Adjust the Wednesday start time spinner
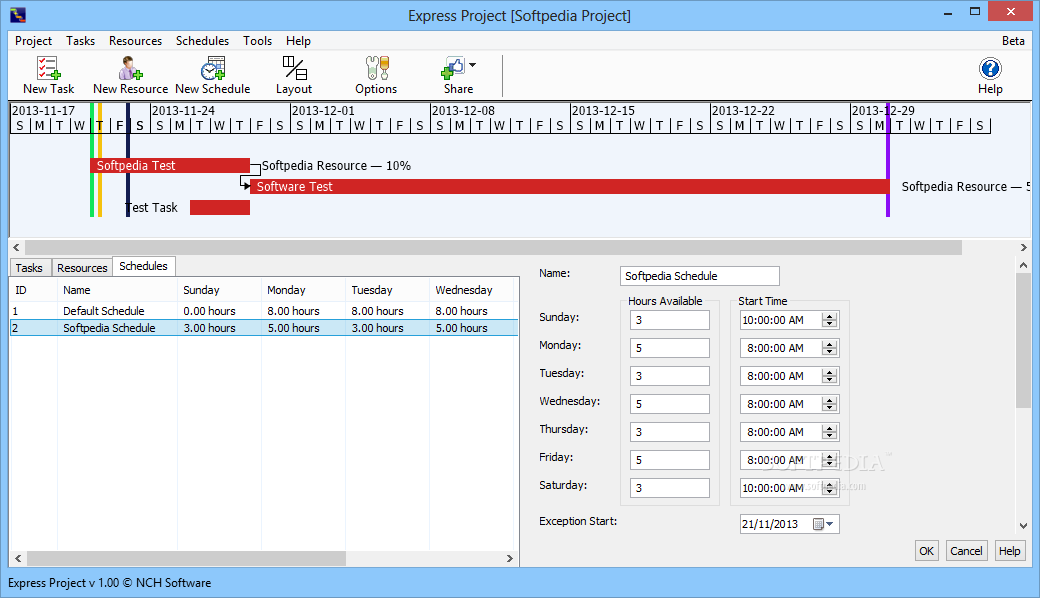The image size is (1040, 598). 829,404
